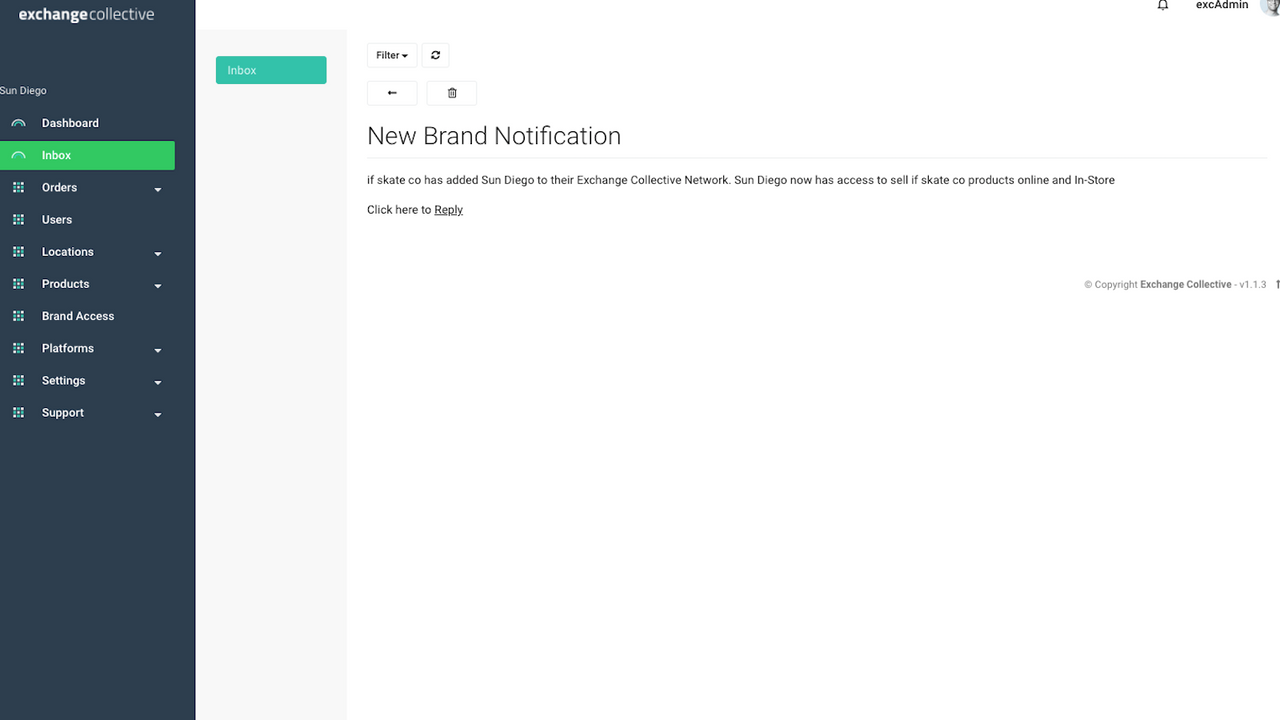The width and height of the screenshot is (1280, 720).
Task: Open the Products menu item
Action: click(65, 283)
